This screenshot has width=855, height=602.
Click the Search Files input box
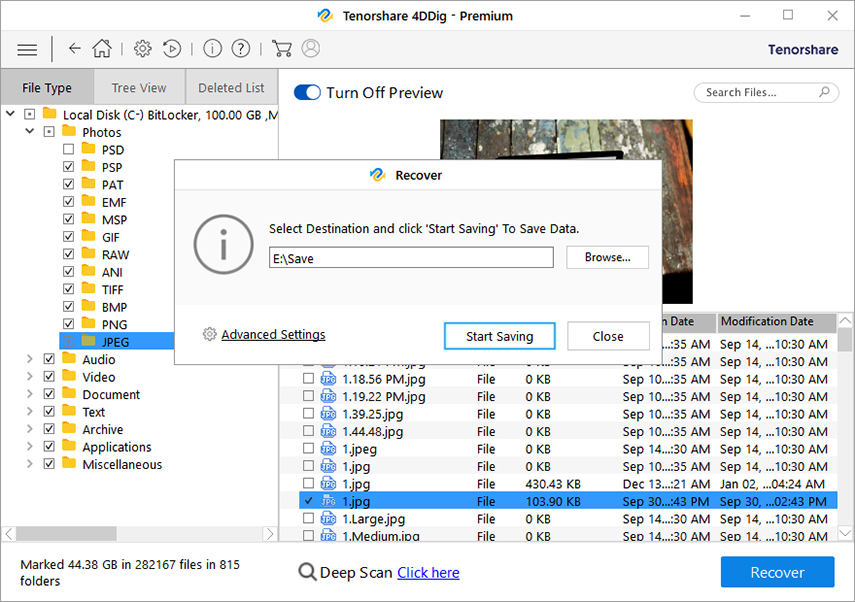tap(766, 92)
